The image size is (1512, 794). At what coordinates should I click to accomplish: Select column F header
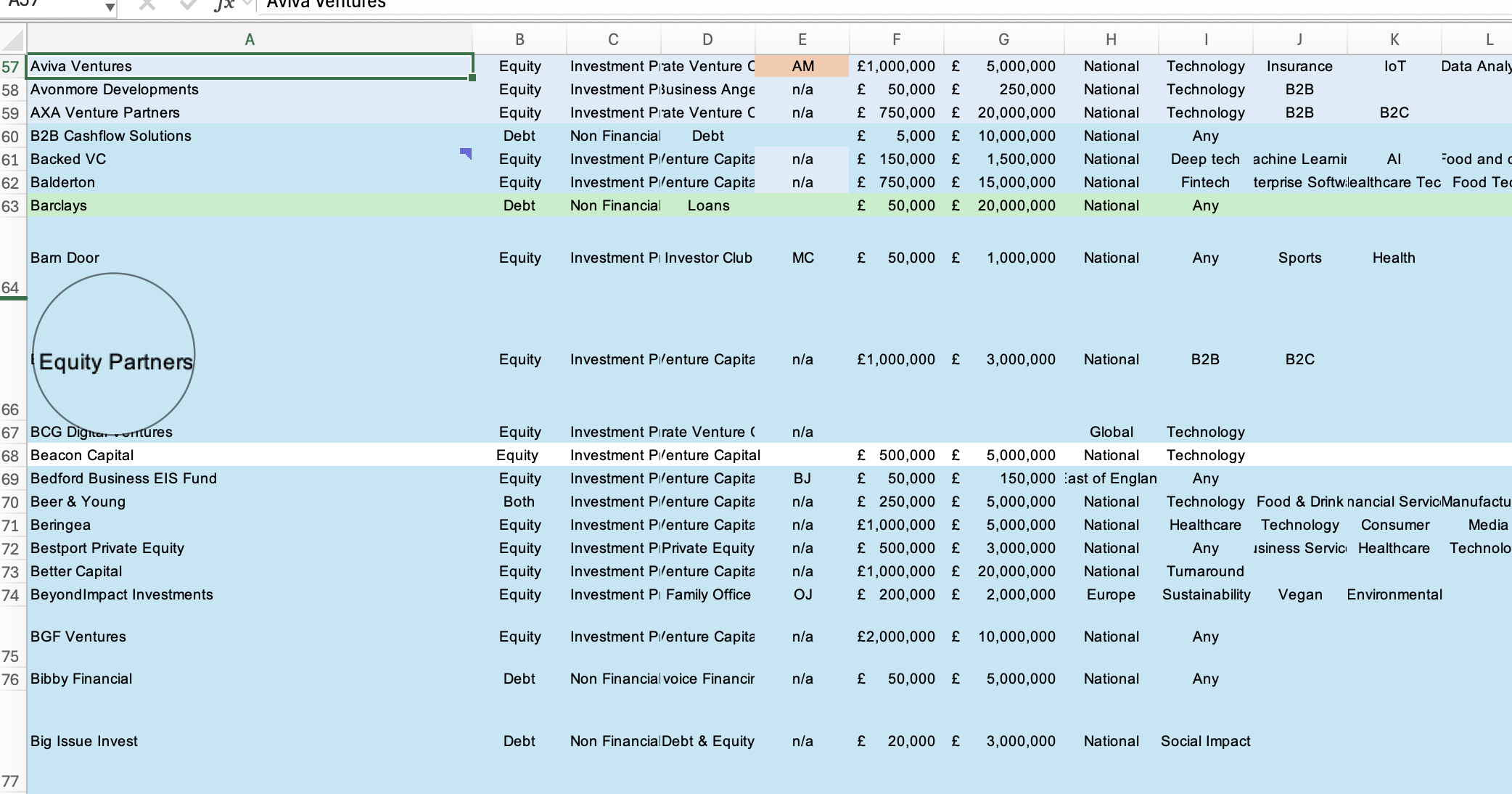(897, 40)
